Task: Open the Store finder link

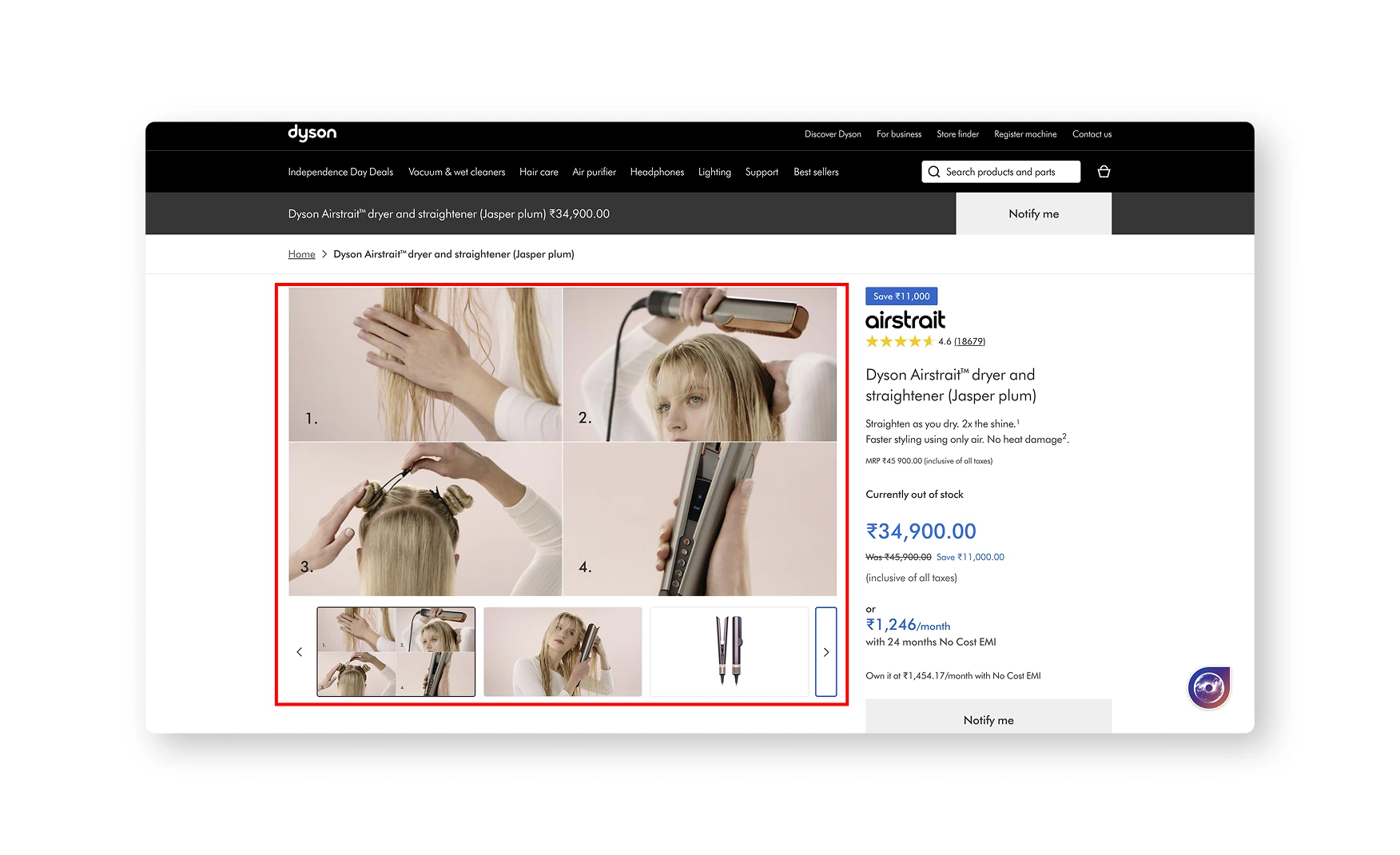Action: pyautogui.click(x=957, y=134)
